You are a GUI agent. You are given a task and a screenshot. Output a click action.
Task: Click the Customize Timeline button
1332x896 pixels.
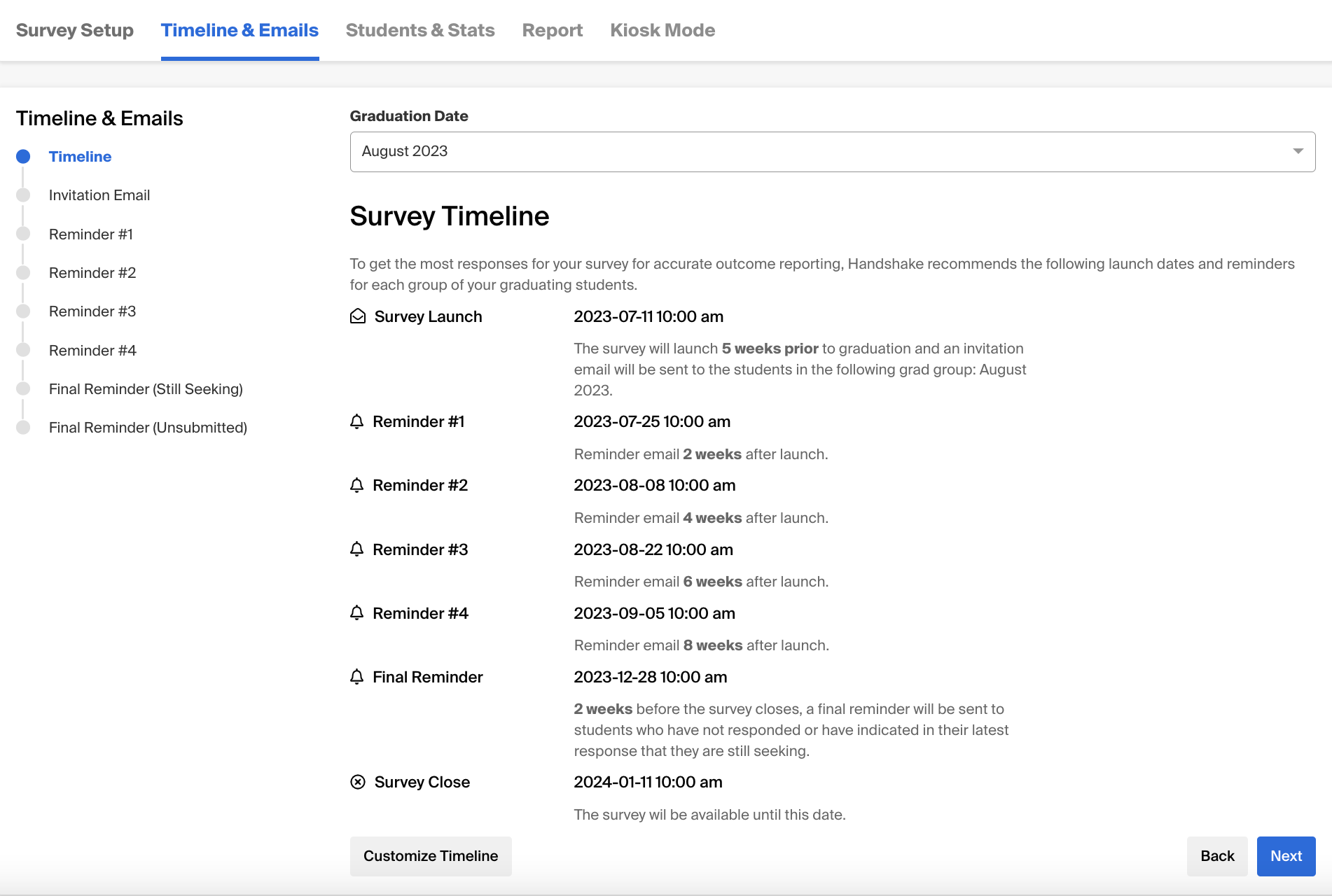pos(431,856)
